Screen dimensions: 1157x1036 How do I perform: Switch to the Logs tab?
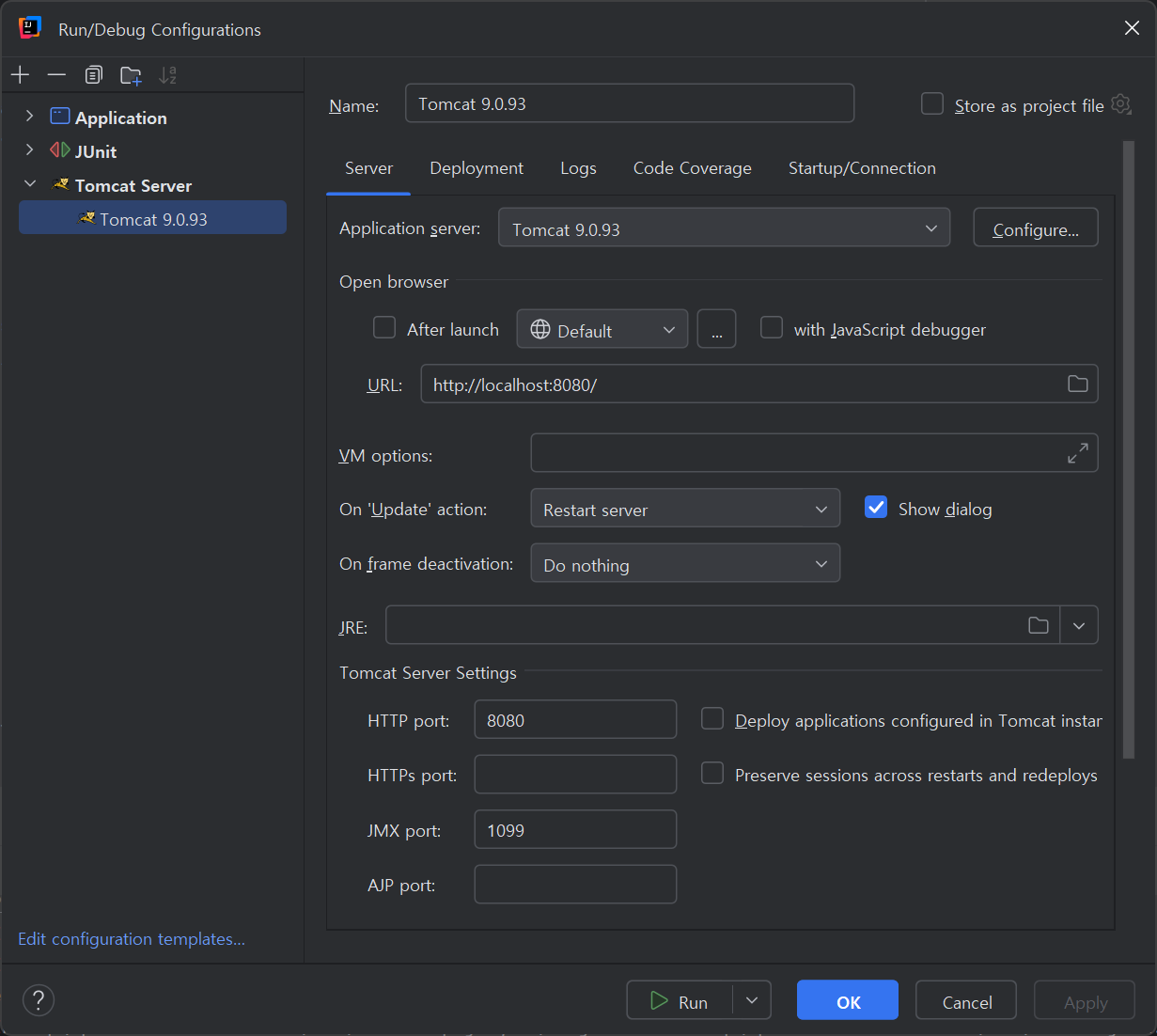pyautogui.click(x=578, y=168)
